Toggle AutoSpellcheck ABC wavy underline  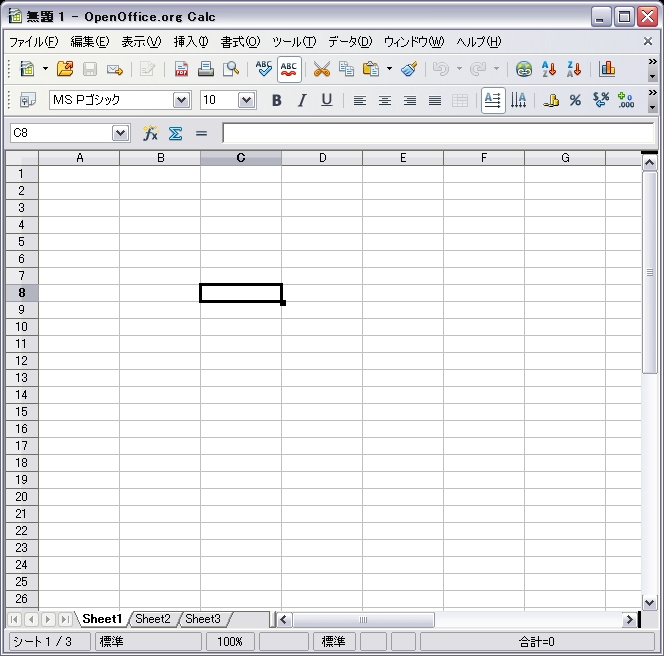[x=289, y=69]
